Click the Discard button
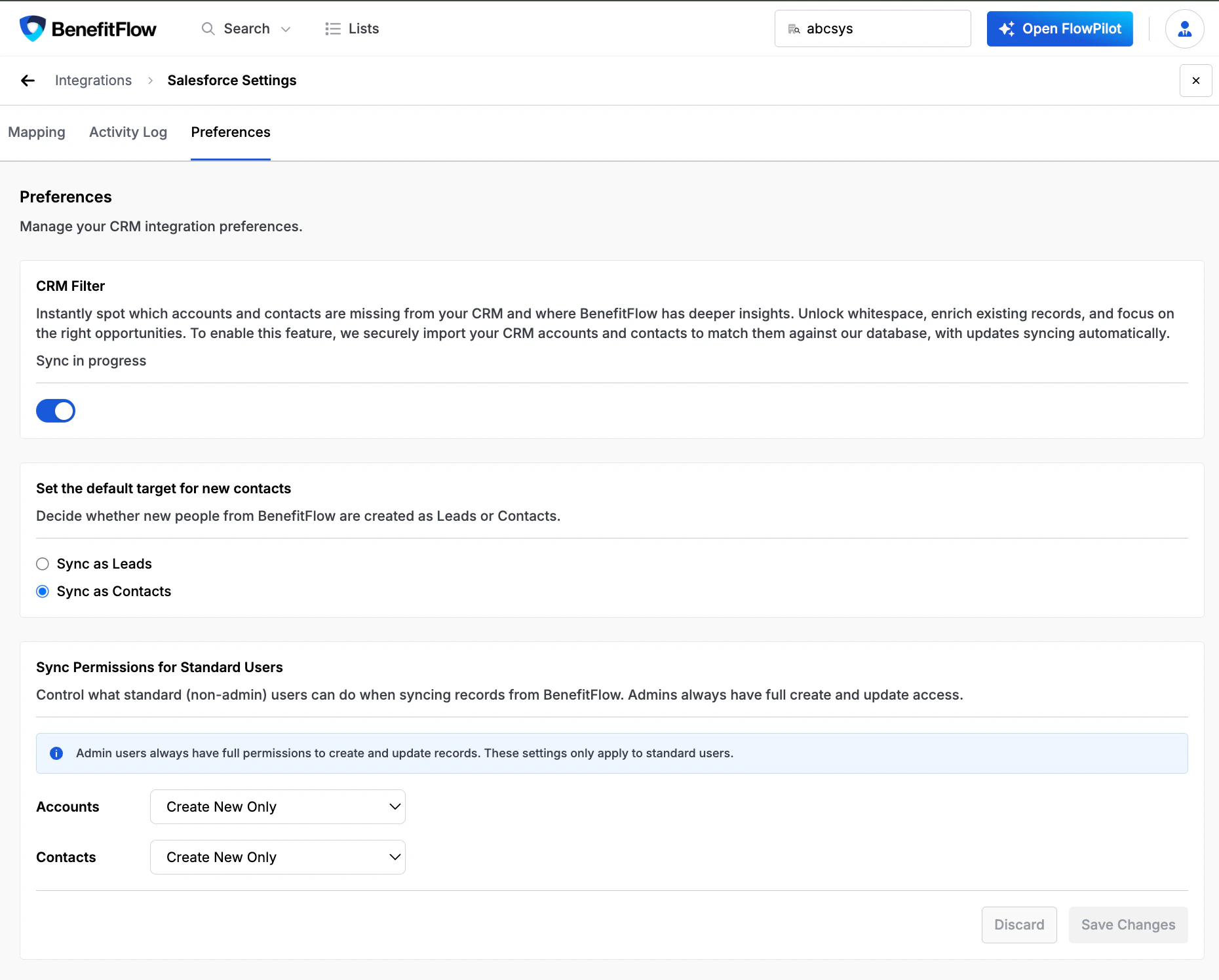This screenshot has width=1219, height=980. (x=1018, y=924)
